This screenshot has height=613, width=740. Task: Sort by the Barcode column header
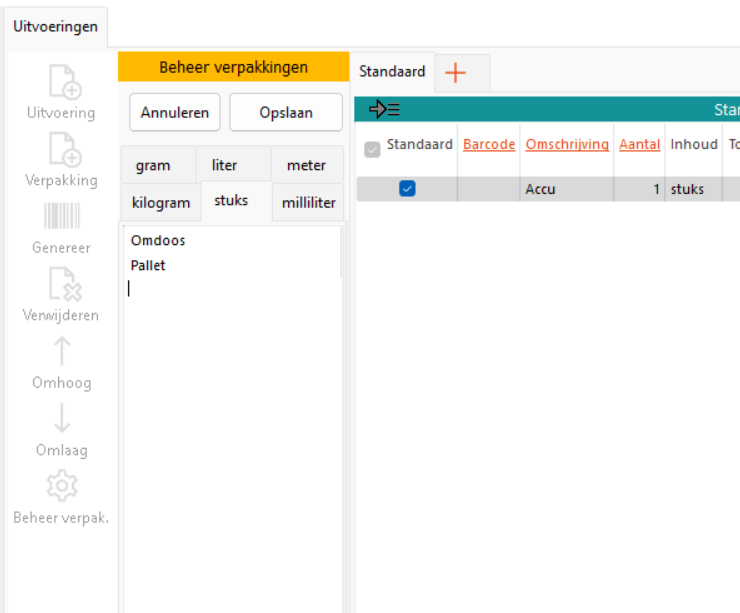(x=489, y=145)
